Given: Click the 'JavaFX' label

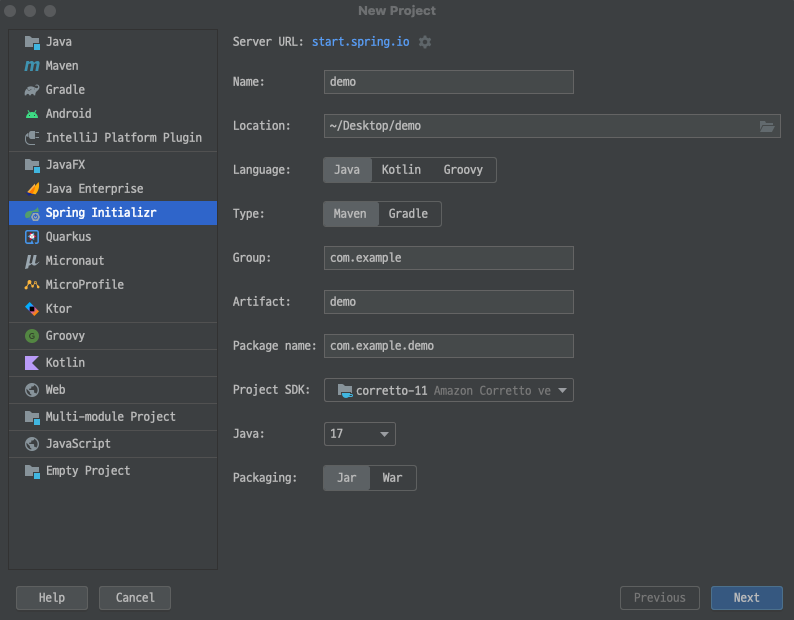Looking at the screenshot, I should coord(65,165).
